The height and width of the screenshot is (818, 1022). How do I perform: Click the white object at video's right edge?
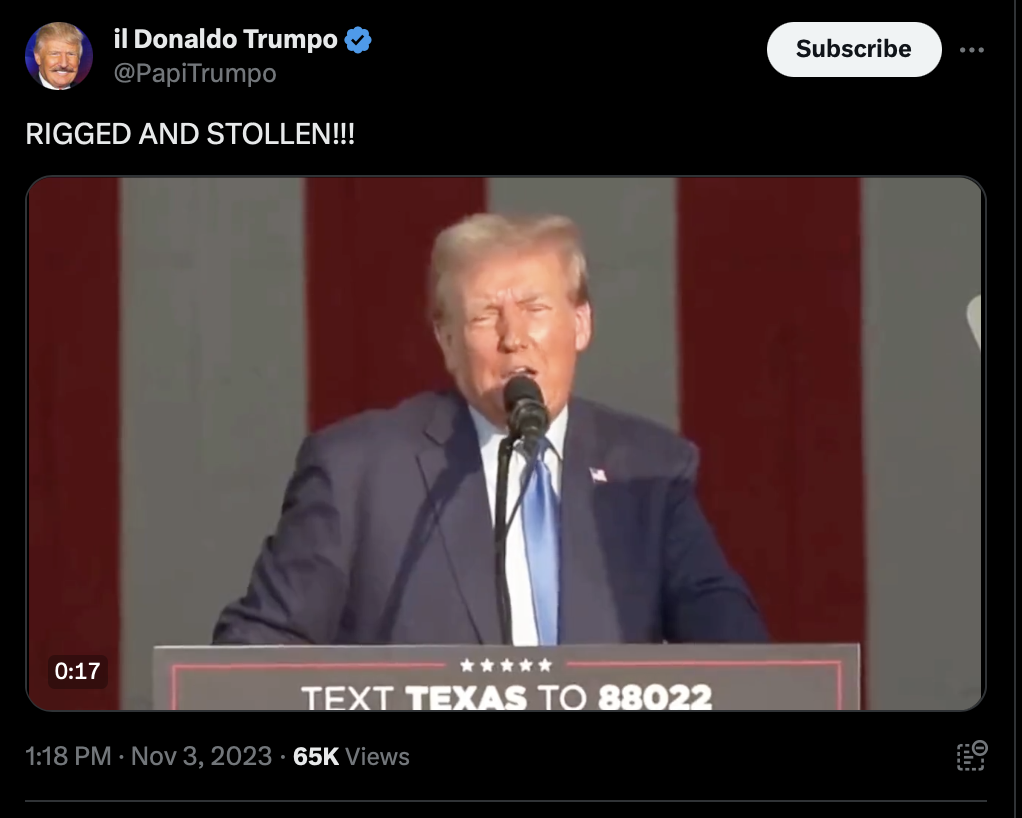pos(974,321)
